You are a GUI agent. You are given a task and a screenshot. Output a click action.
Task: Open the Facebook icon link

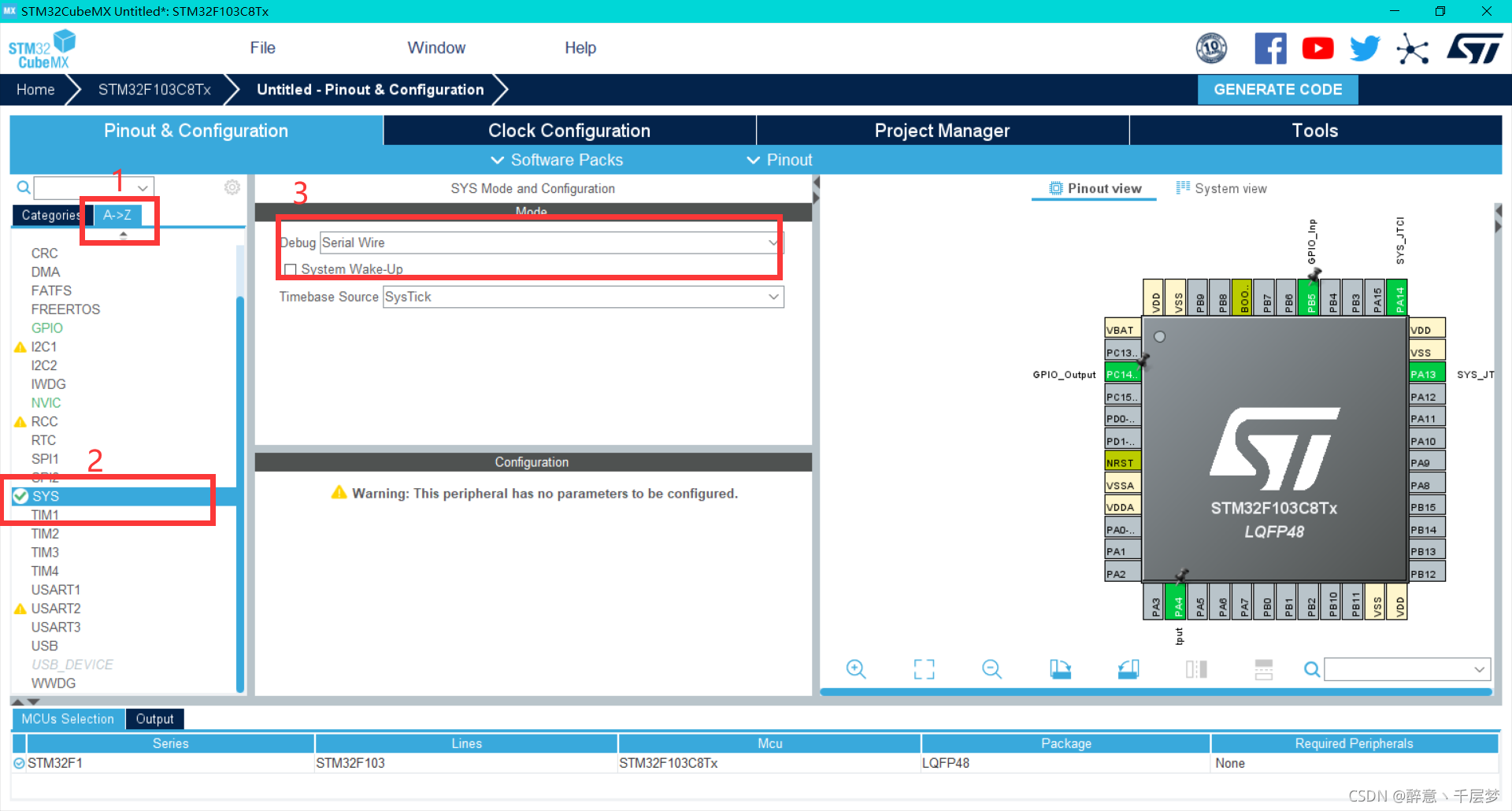(1270, 49)
